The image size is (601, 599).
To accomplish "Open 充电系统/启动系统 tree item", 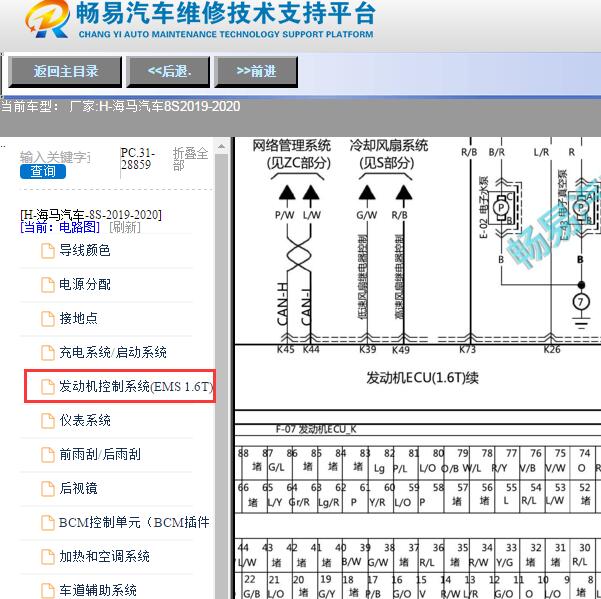I will coord(113,353).
